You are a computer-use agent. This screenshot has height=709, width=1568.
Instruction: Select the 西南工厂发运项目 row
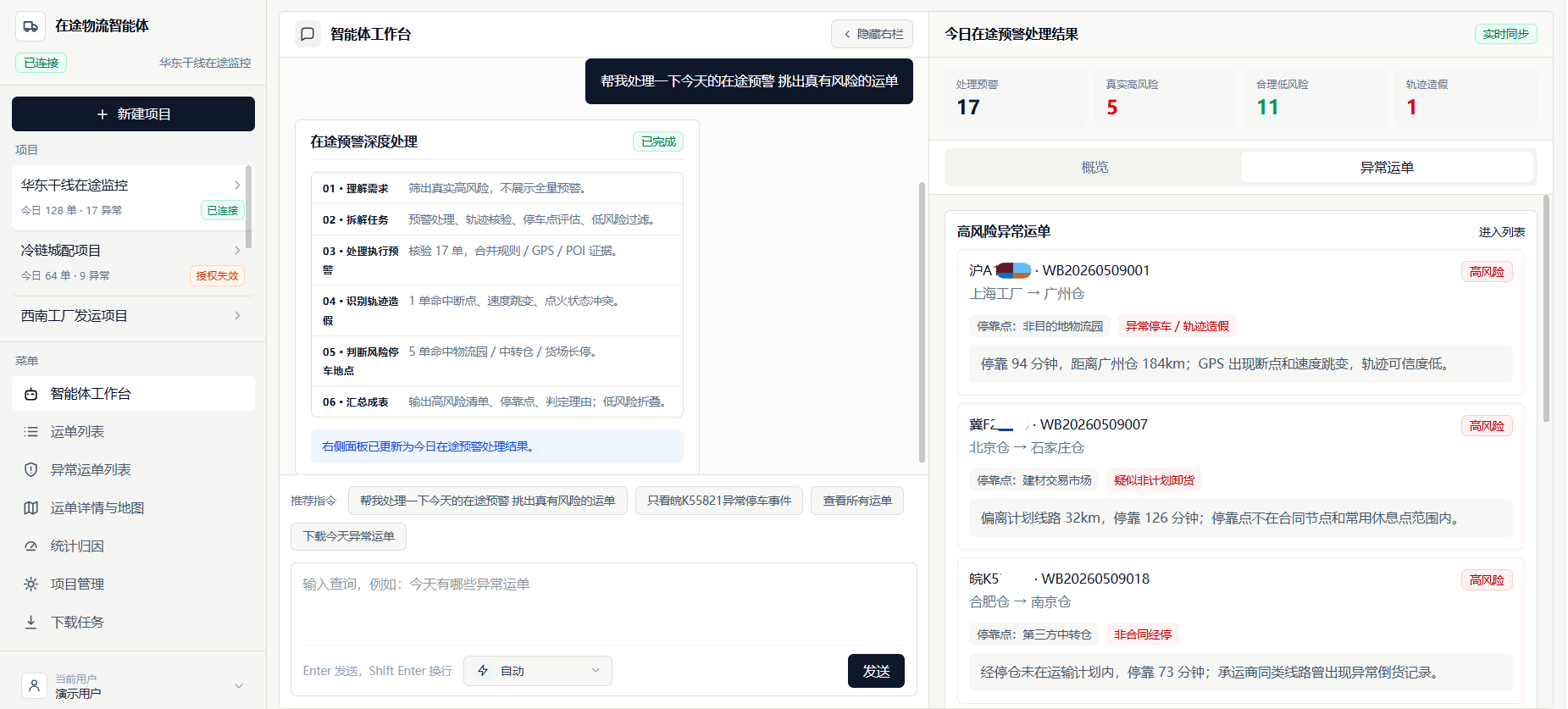point(129,315)
